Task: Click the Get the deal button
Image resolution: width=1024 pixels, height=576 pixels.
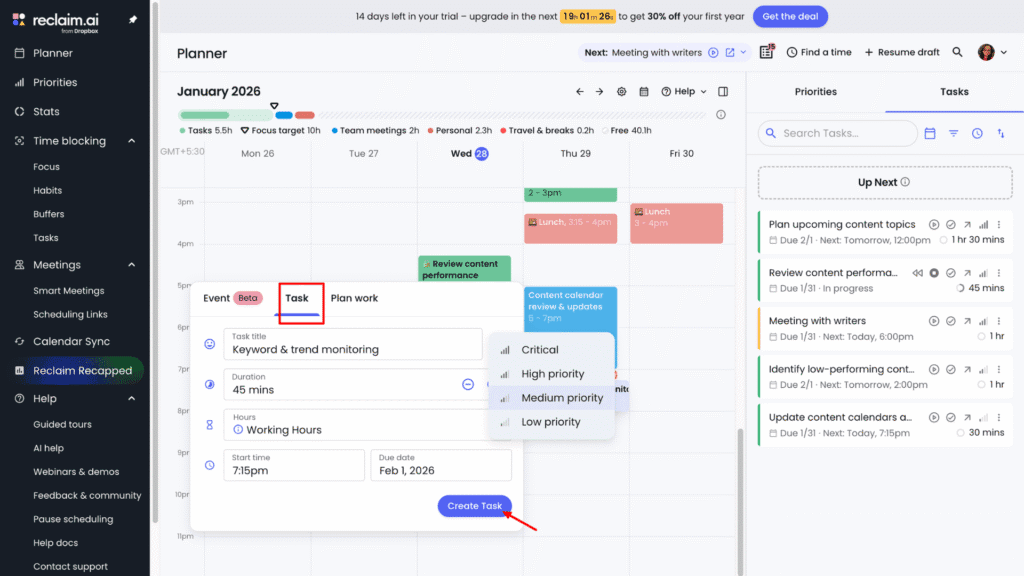Action: [x=790, y=16]
